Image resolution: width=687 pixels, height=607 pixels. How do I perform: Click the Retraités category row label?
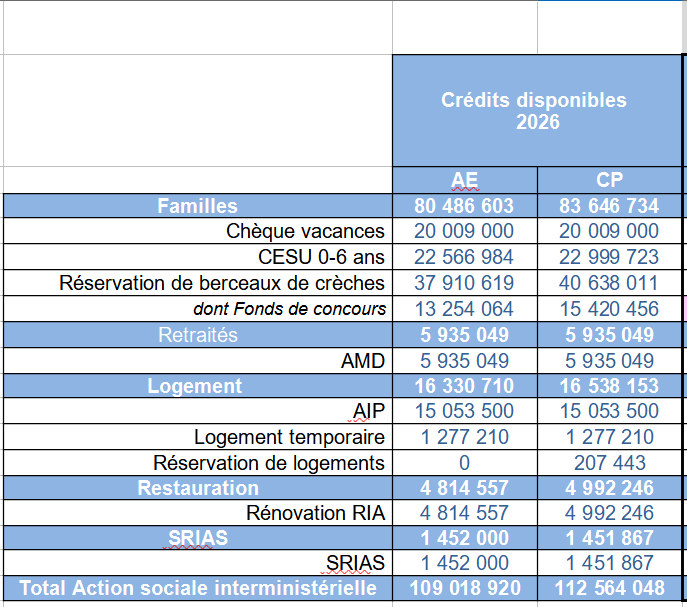pos(197,335)
